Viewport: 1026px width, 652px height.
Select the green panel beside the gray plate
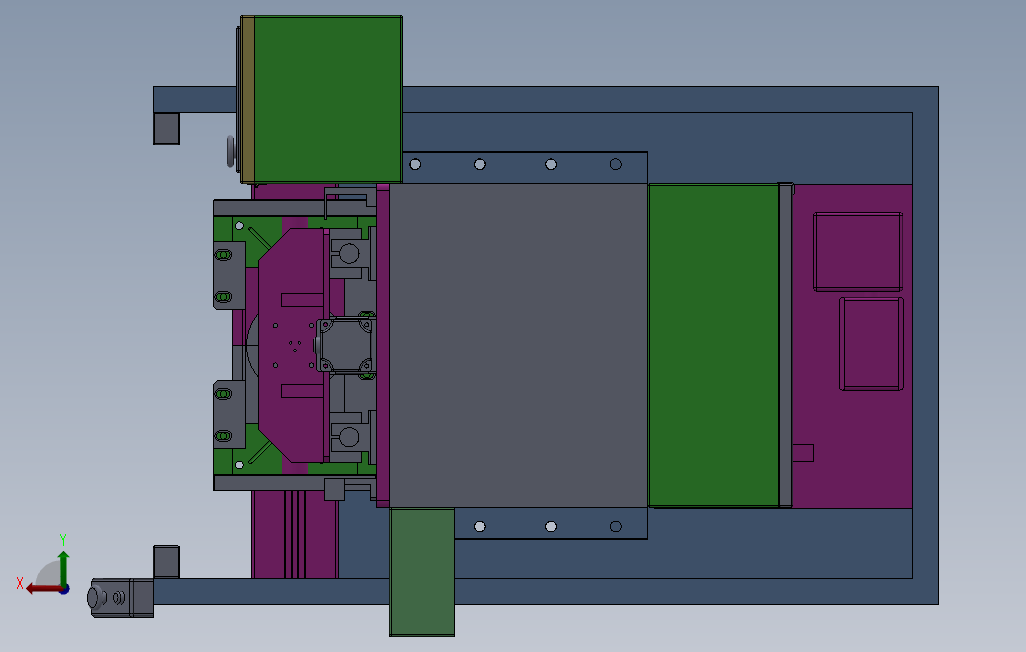coord(714,345)
